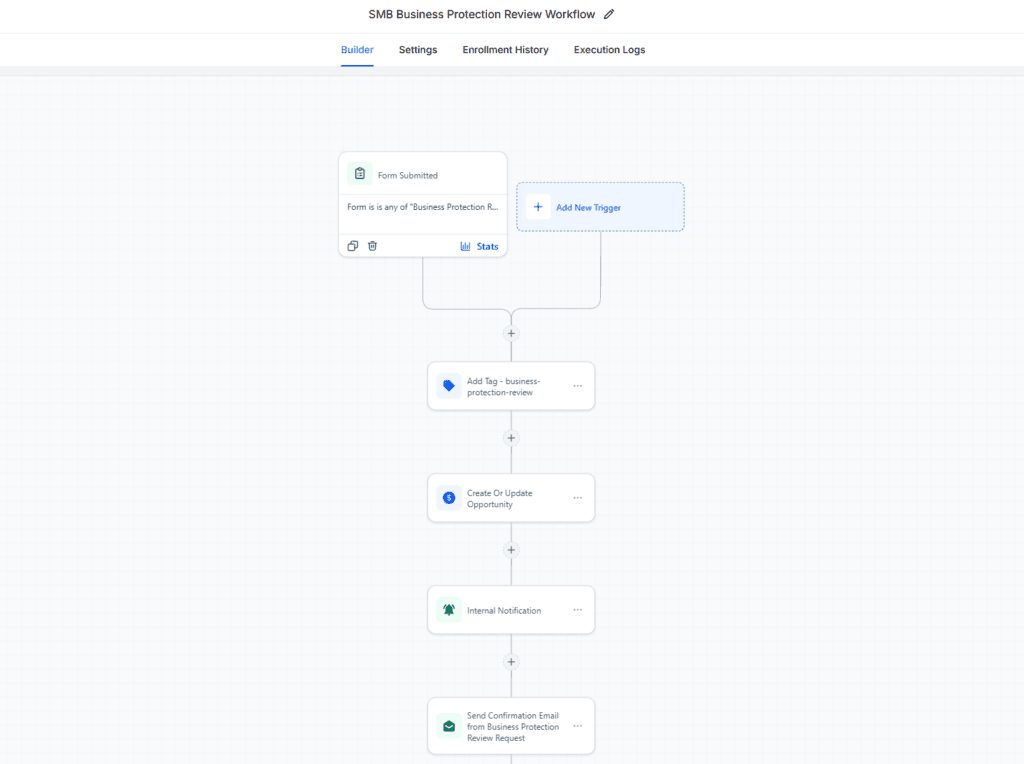Open options menu for Create Or Update Opportunity
This screenshot has height=764, width=1024.
[577, 498]
